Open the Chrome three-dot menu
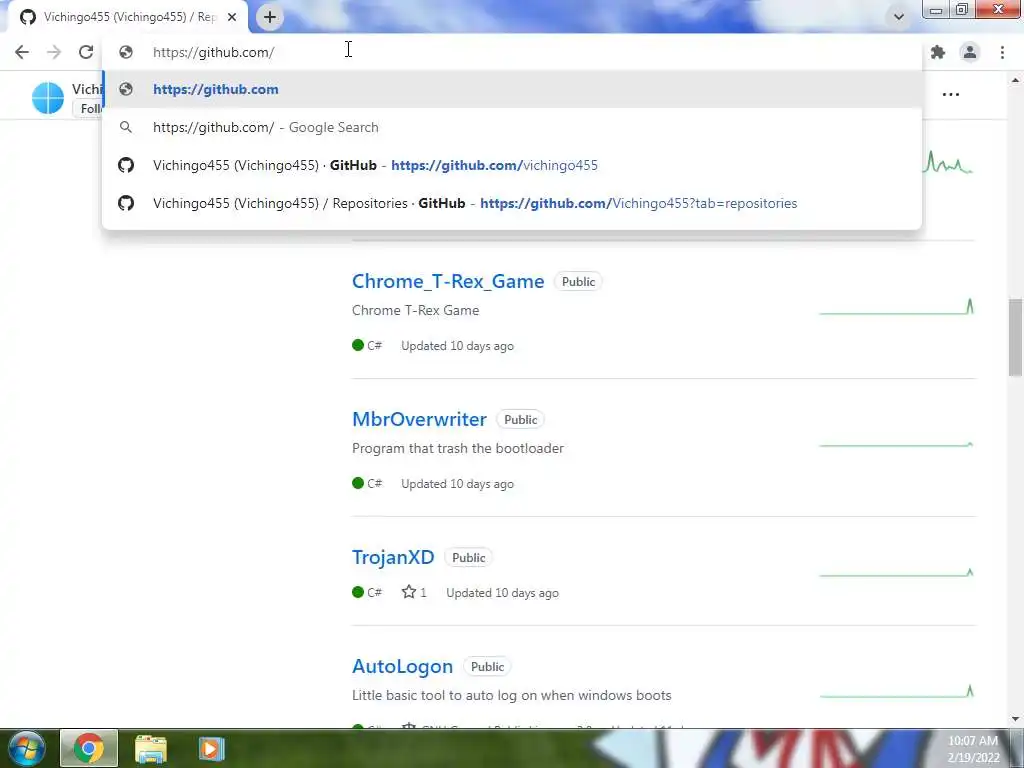The width and height of the screenshot is (1024, 768). pos(1002,52)
